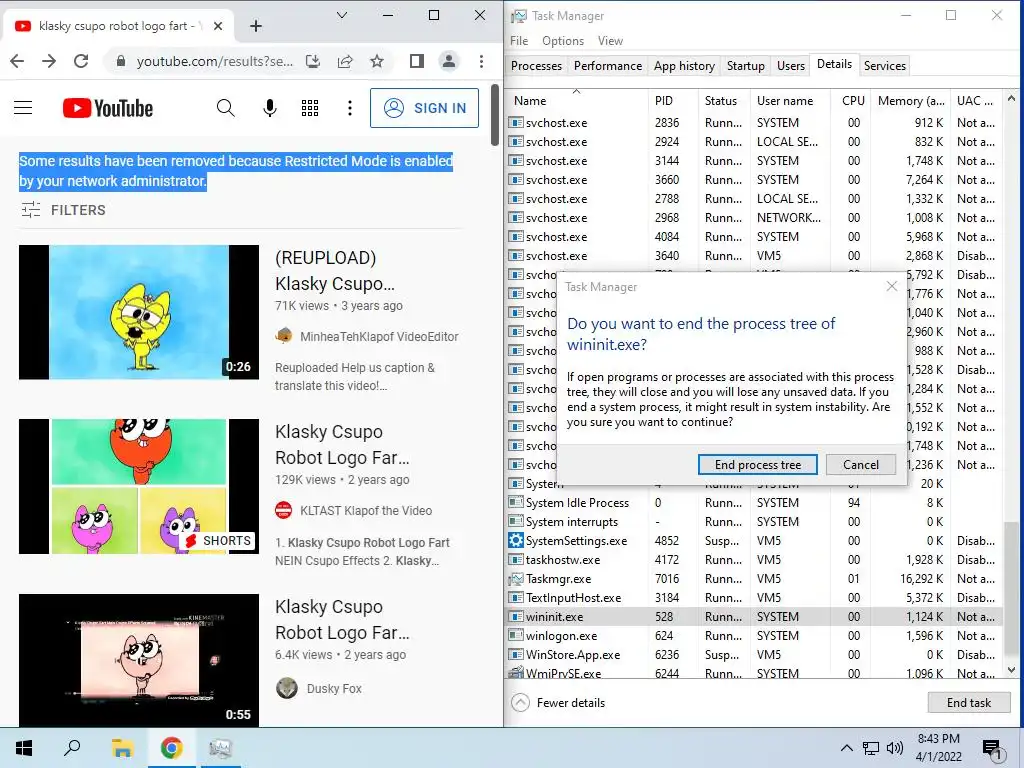The image size is (1024, 768).
Task: Open the search FILTERS option
Action: tap(63, 210)
